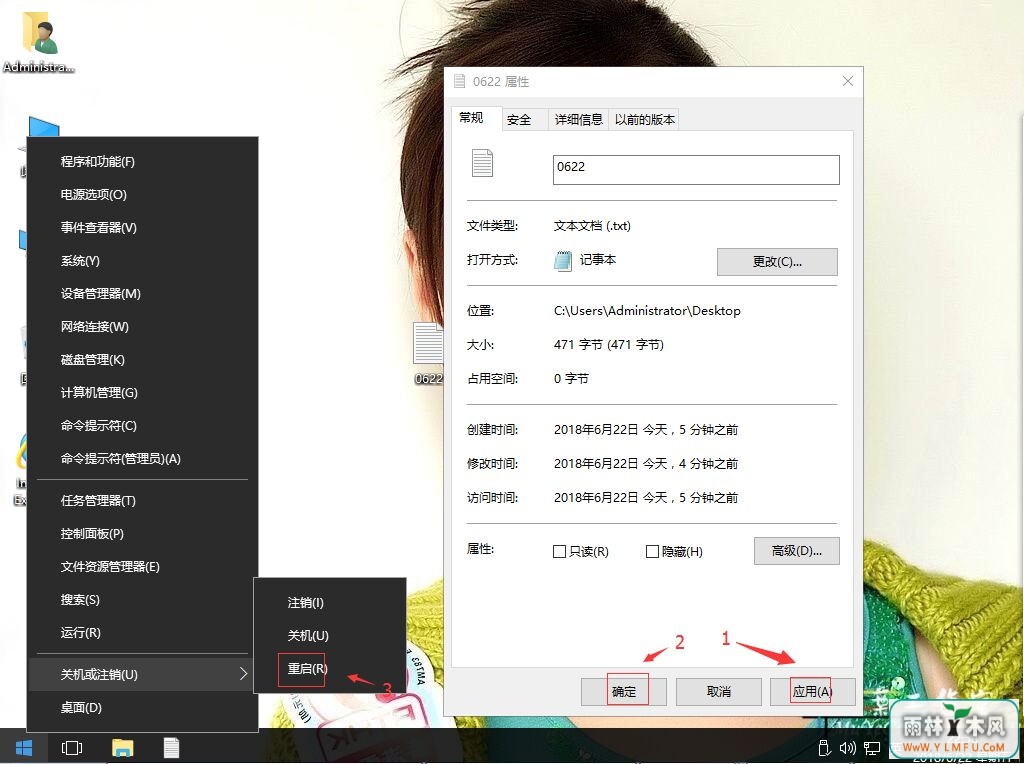This screenshot has height=764, width=1024.
Task: Click the size value 471 字节 (471 字节)
Action: click(x=609, y=345)
